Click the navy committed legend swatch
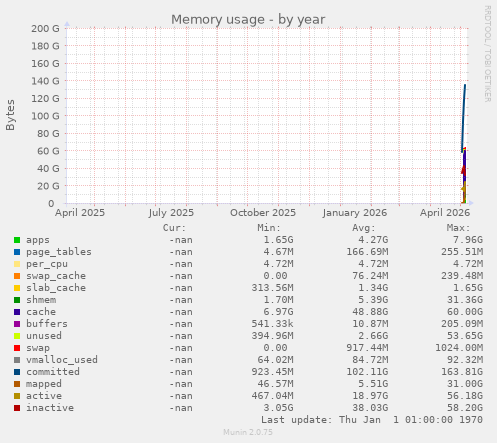This screenshot has width=497, height=443. coord(17,372)
